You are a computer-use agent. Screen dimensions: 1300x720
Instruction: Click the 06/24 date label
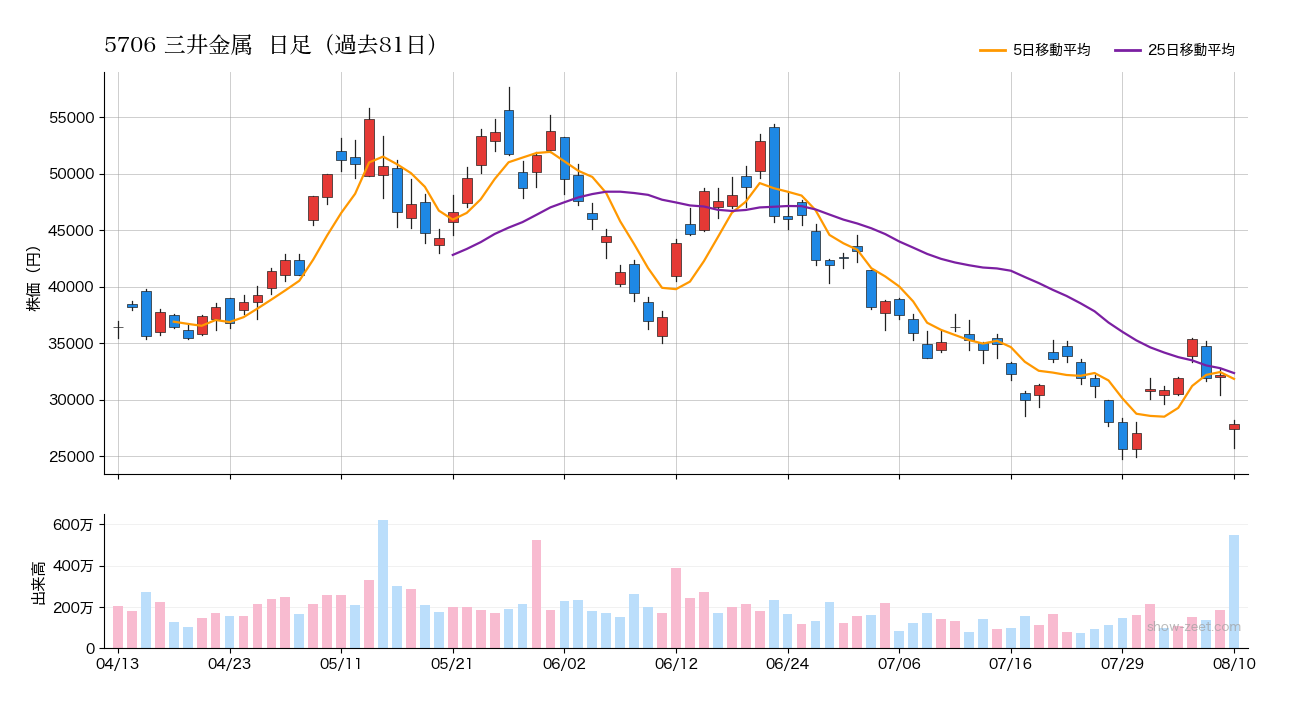tap(787, 664)
